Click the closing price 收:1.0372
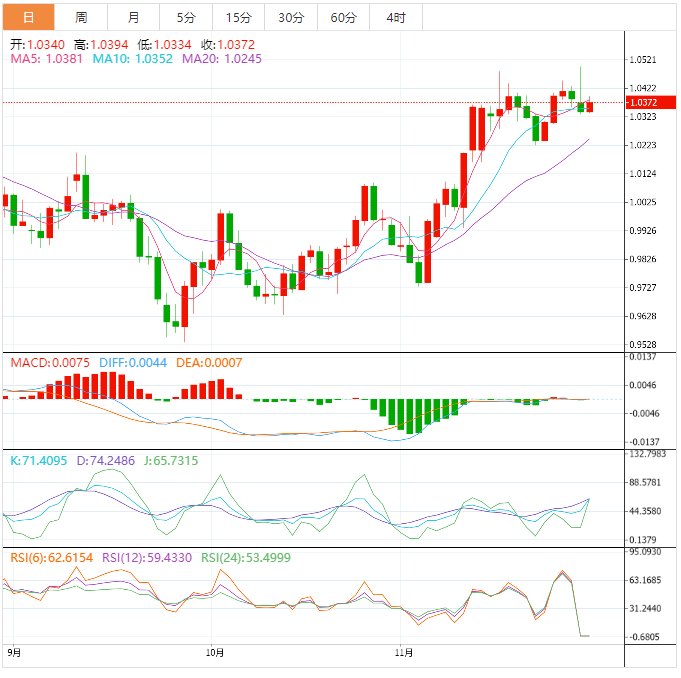Viewport: 681px width, 678px height. coord(228,44)
